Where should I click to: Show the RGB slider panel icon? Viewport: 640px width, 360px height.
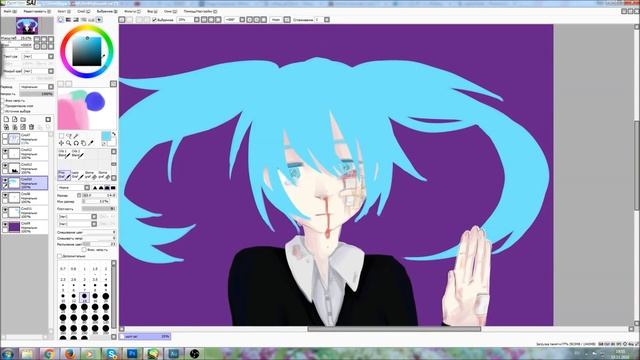(68, 20)
